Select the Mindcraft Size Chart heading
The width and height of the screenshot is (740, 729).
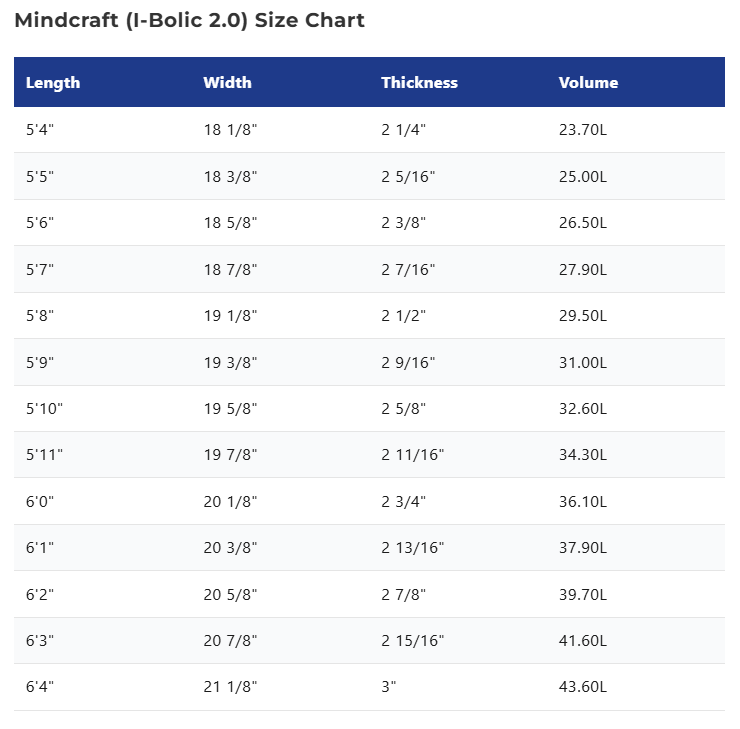(x=190, y=20)
